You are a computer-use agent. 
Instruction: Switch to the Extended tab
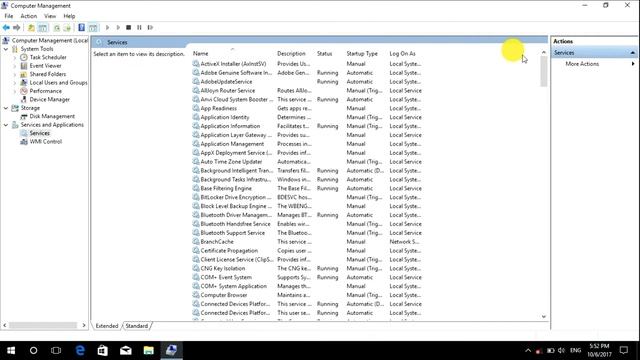107,326
